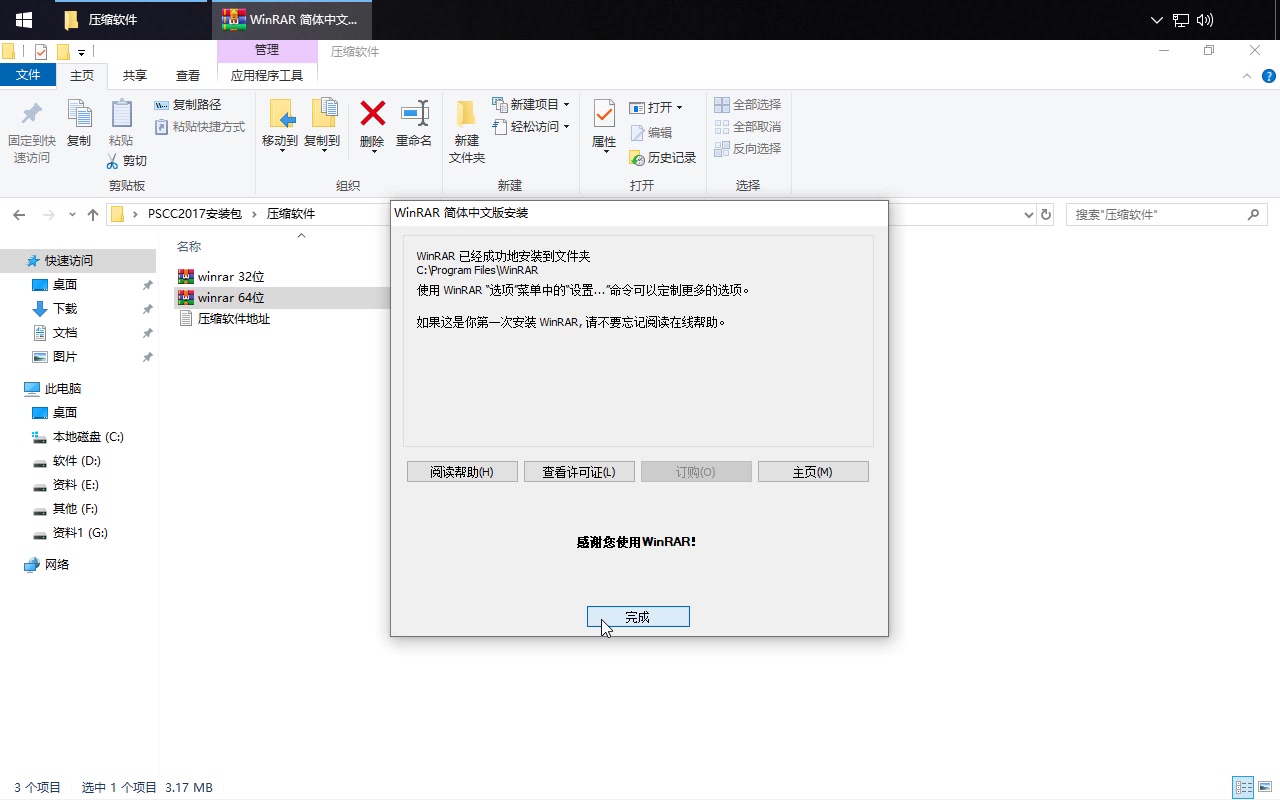Click History in the Open group
Image resolution: width=1280 pixels, height=800 pixels.
[x=663, y=157]
